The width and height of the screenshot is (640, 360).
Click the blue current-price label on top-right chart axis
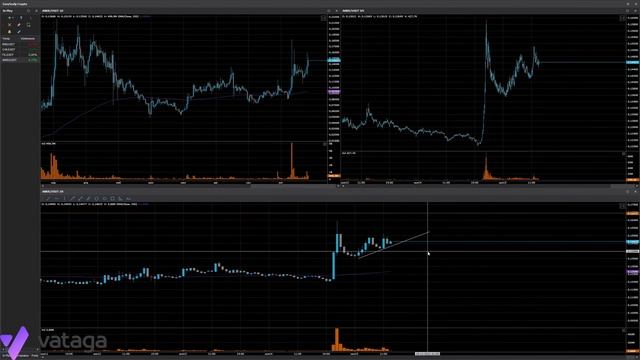[633, 62]
